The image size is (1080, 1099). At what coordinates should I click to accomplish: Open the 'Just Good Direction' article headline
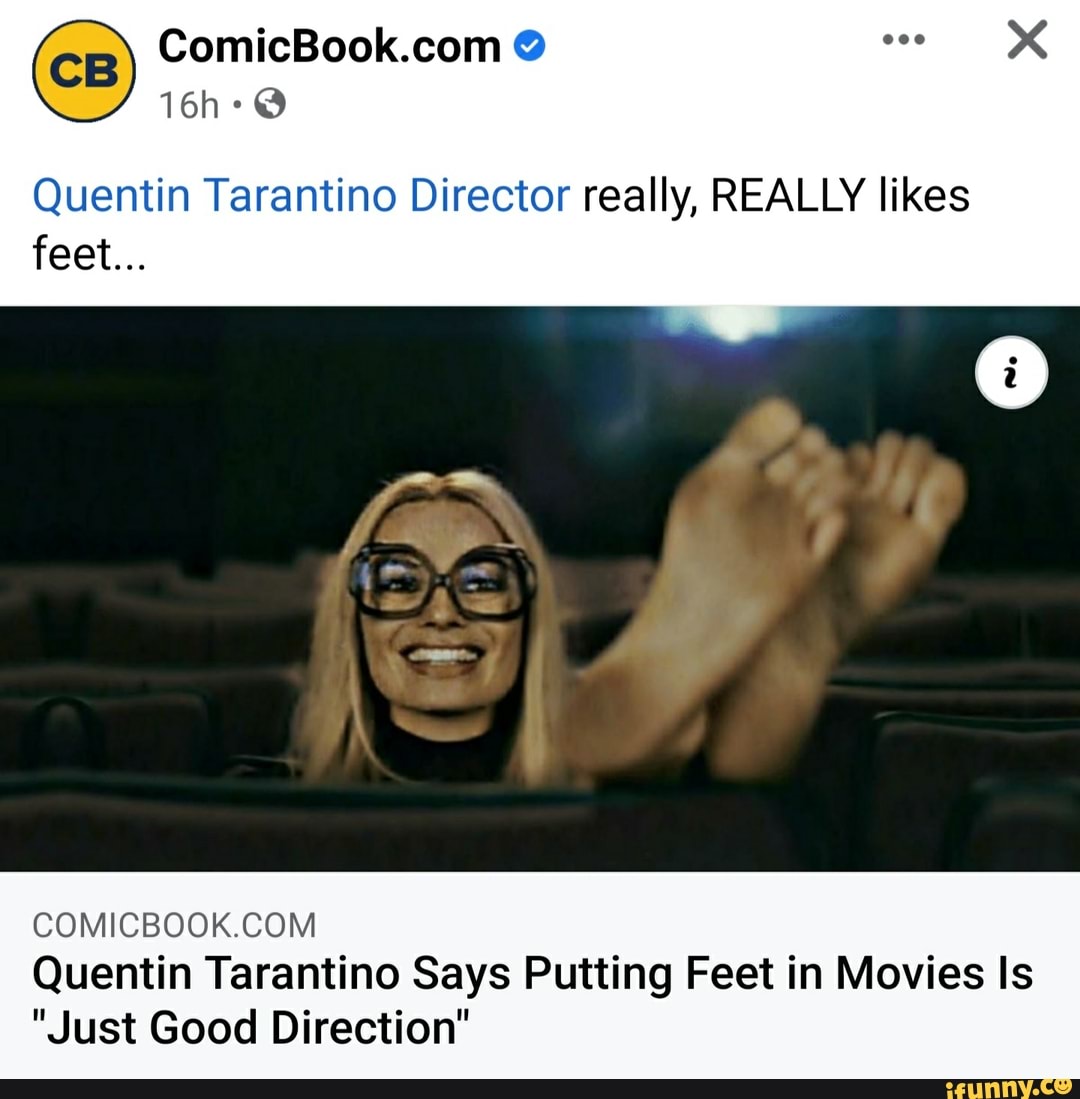point(533,1000)
